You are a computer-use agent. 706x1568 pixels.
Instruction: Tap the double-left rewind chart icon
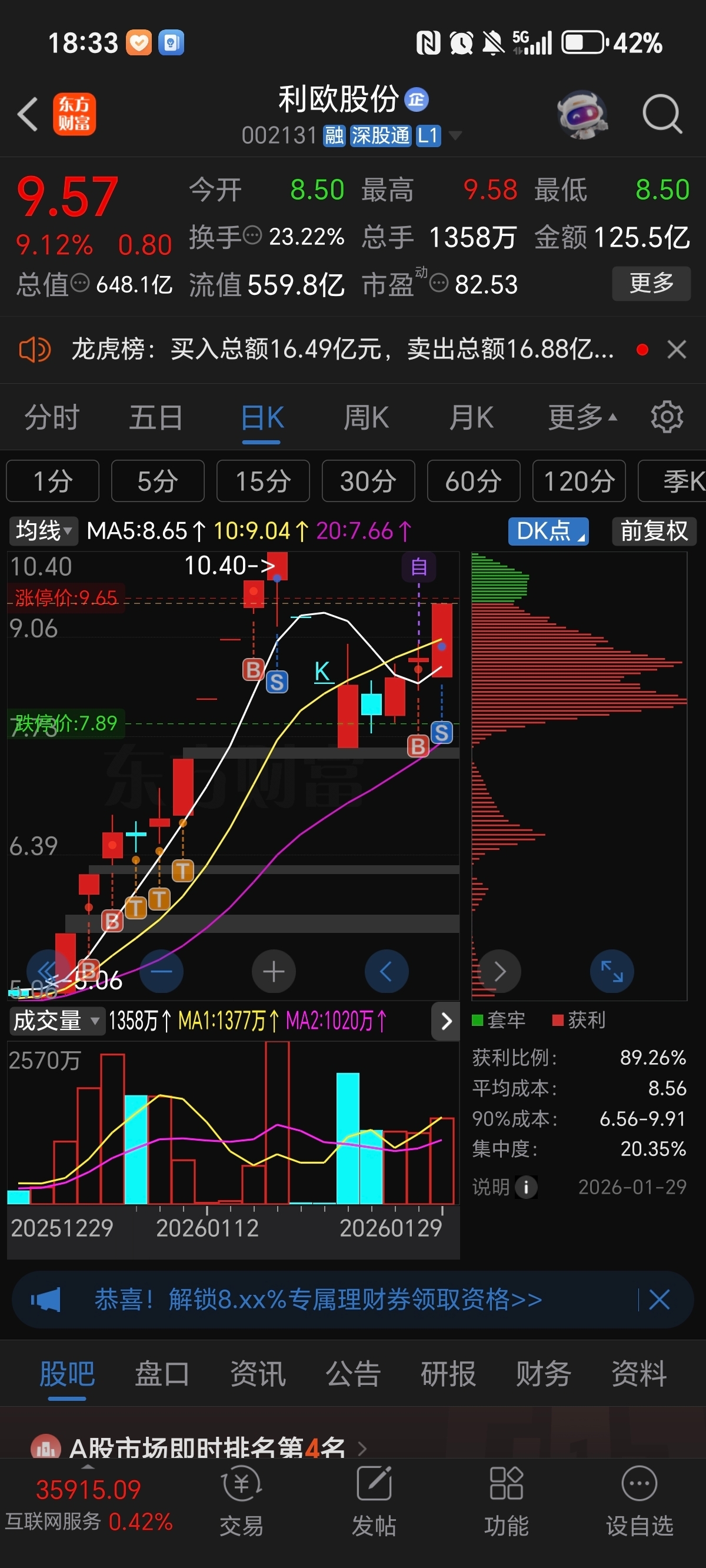click(48, 971)
